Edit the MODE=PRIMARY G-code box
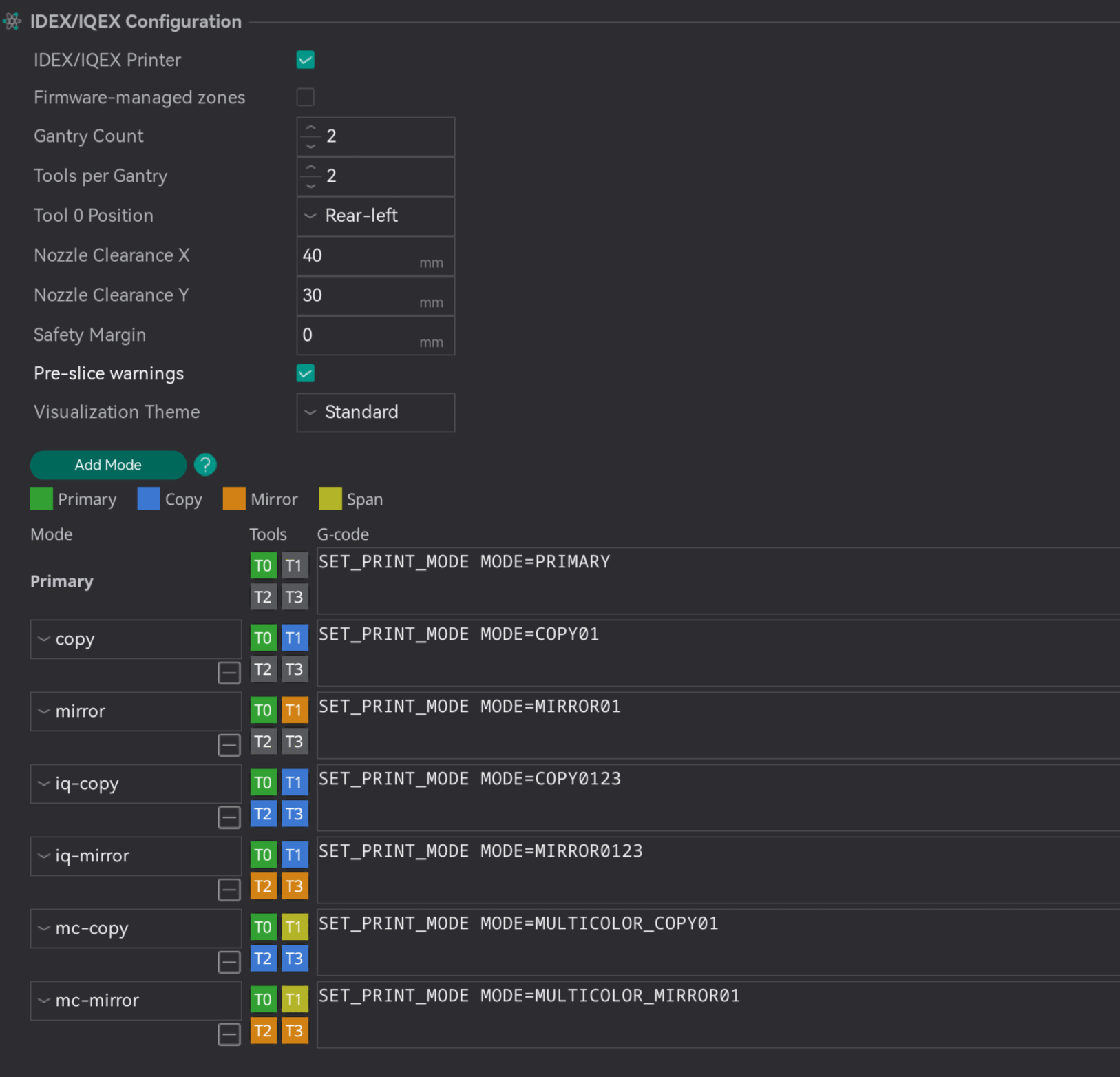Image resolution: width=1120 pixels, height=1077 pixels. click(718, 581)
